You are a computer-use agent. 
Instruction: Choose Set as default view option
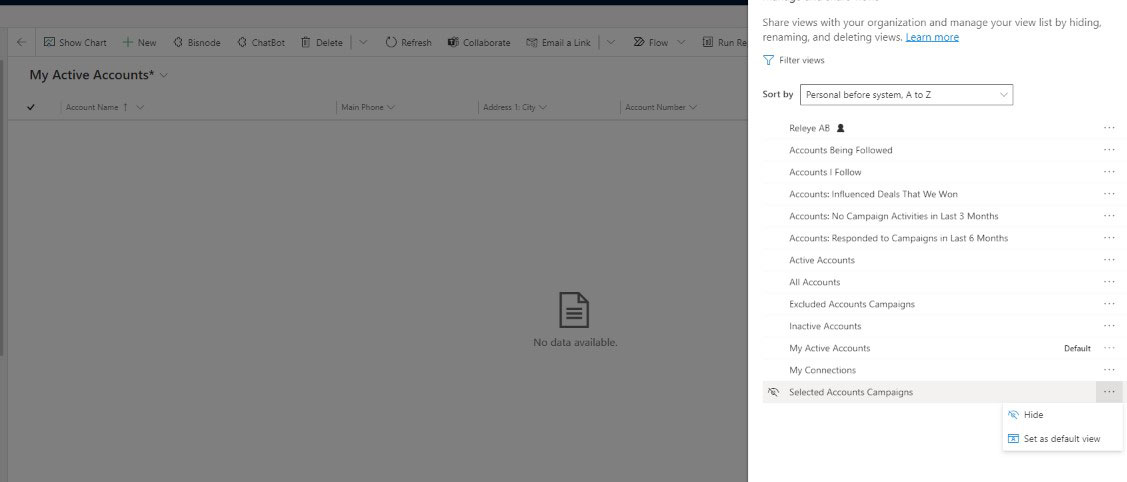pos(1061,439)
